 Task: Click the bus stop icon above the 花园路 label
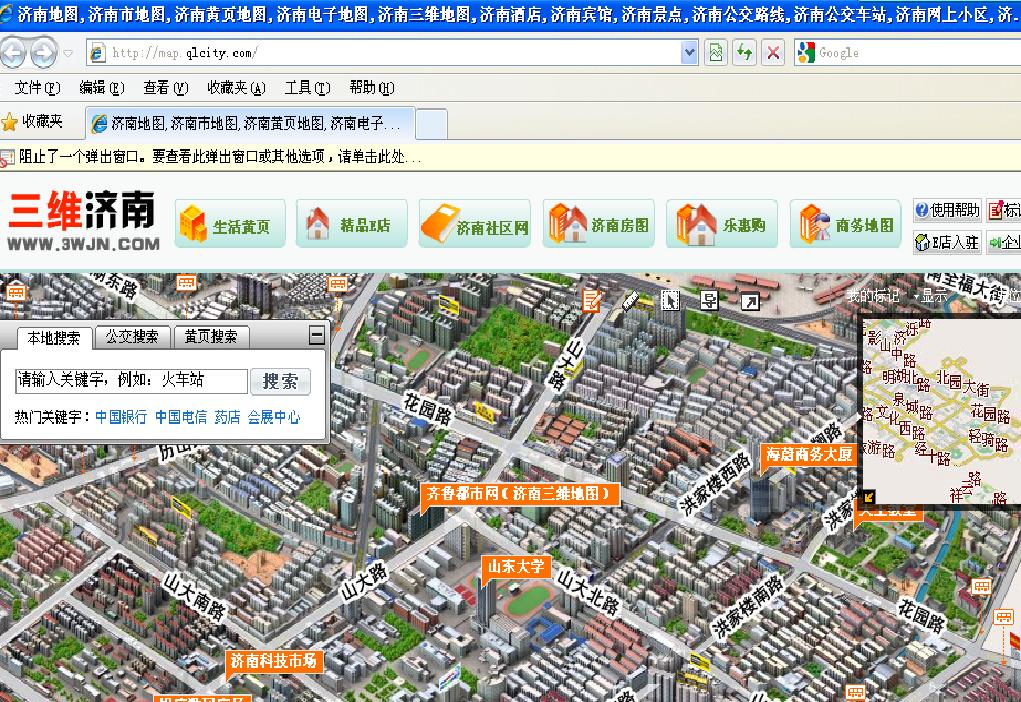[x=337, y=283]
